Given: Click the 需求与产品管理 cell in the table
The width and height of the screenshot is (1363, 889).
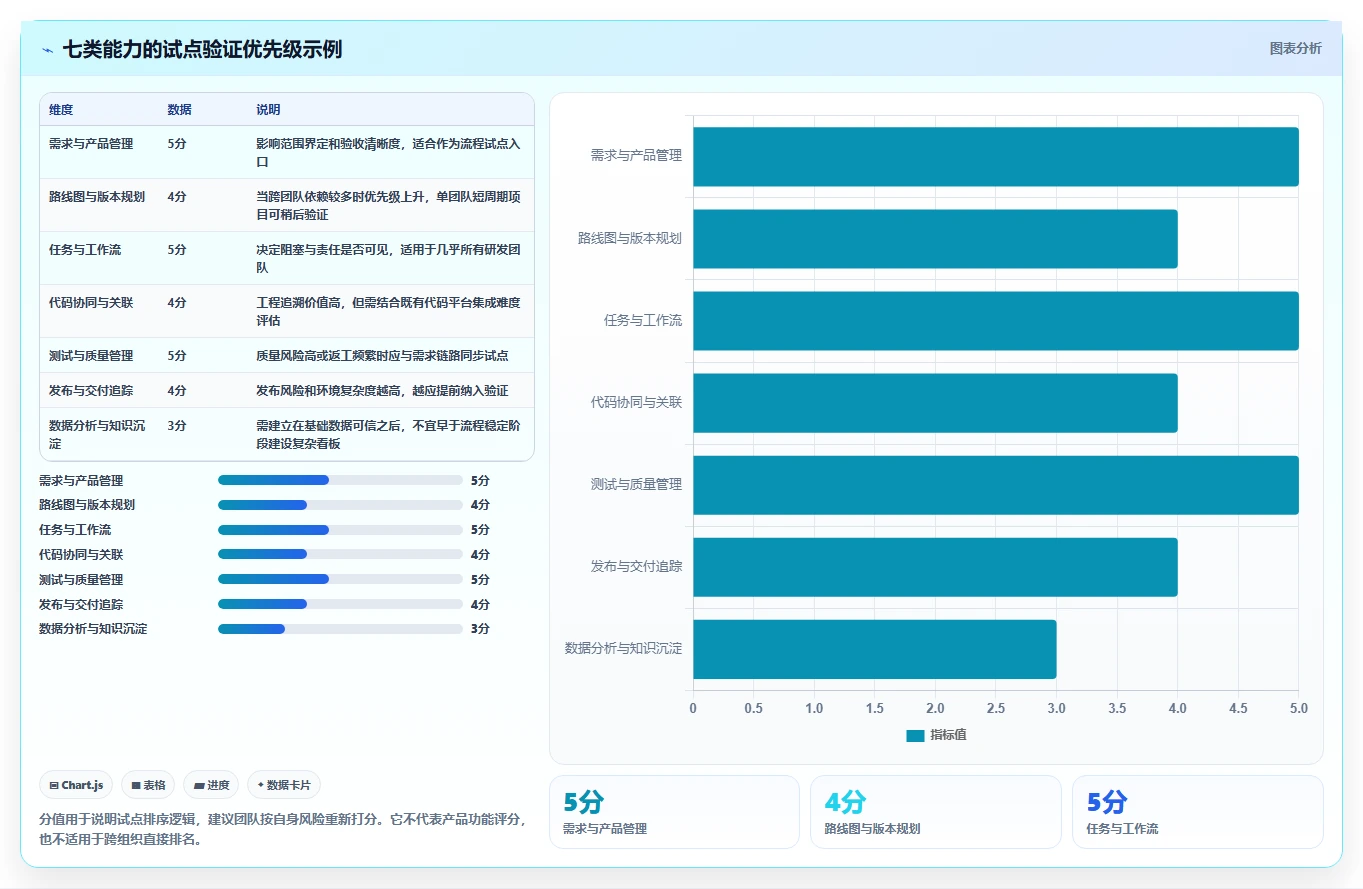Looking at the screenshot, I should (x=91, y=144).
